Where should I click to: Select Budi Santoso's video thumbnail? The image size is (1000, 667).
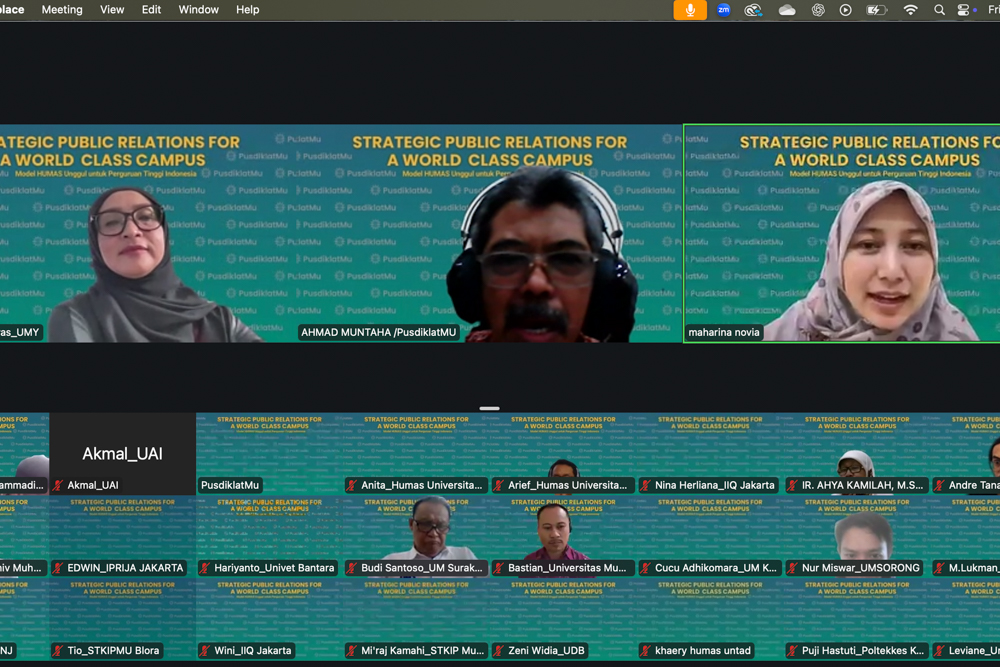417,536
